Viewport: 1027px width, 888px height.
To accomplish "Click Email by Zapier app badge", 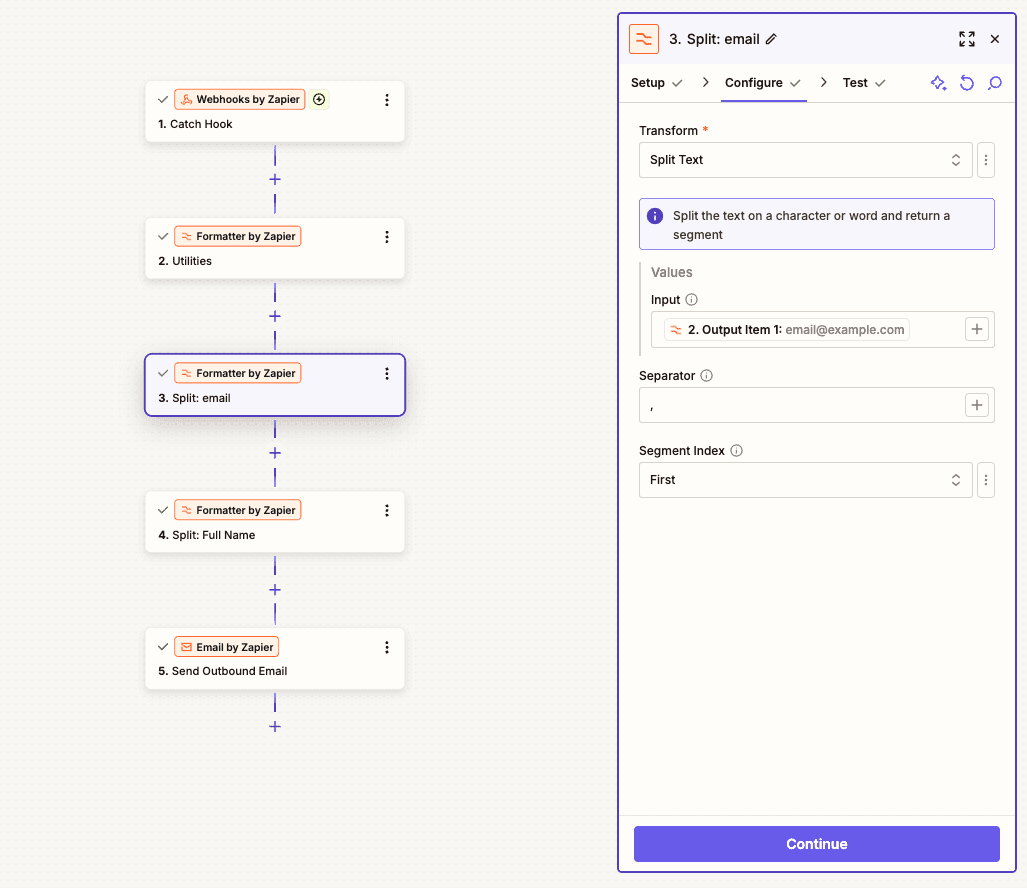I will pyautogui.click(x=227, y=647).
